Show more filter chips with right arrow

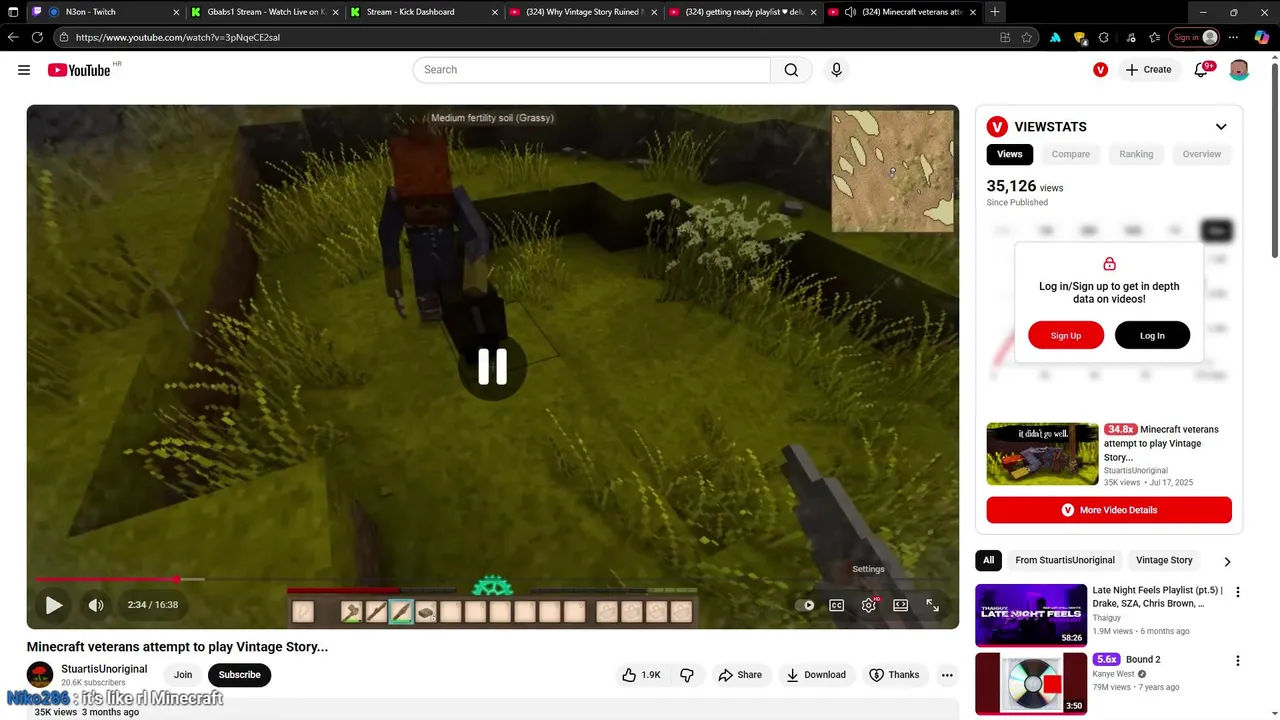1227,562
